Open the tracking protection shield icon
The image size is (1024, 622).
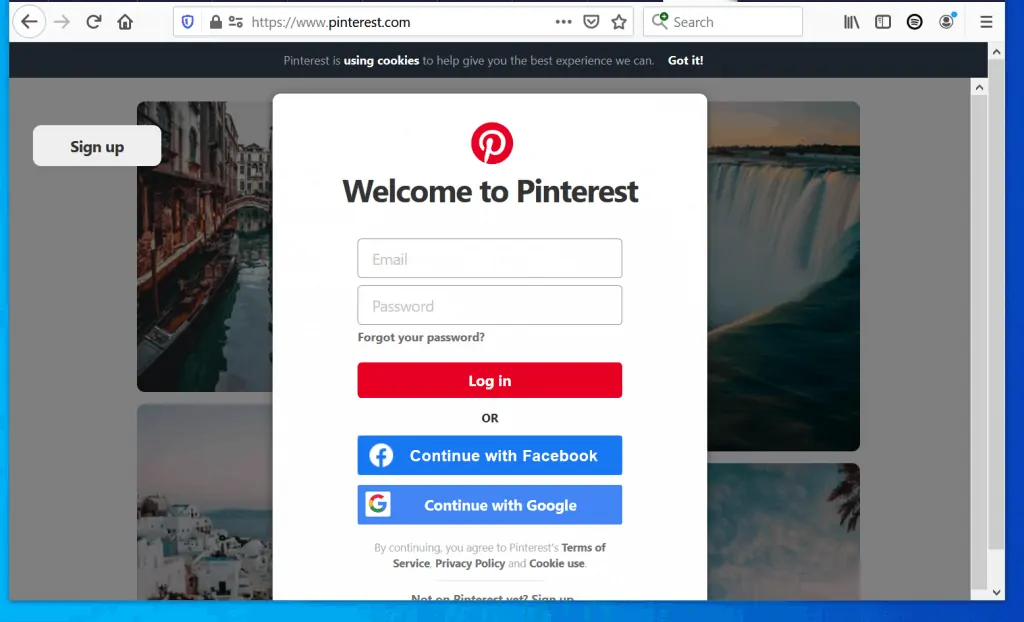pyautogui.click(x=187, y=21)
